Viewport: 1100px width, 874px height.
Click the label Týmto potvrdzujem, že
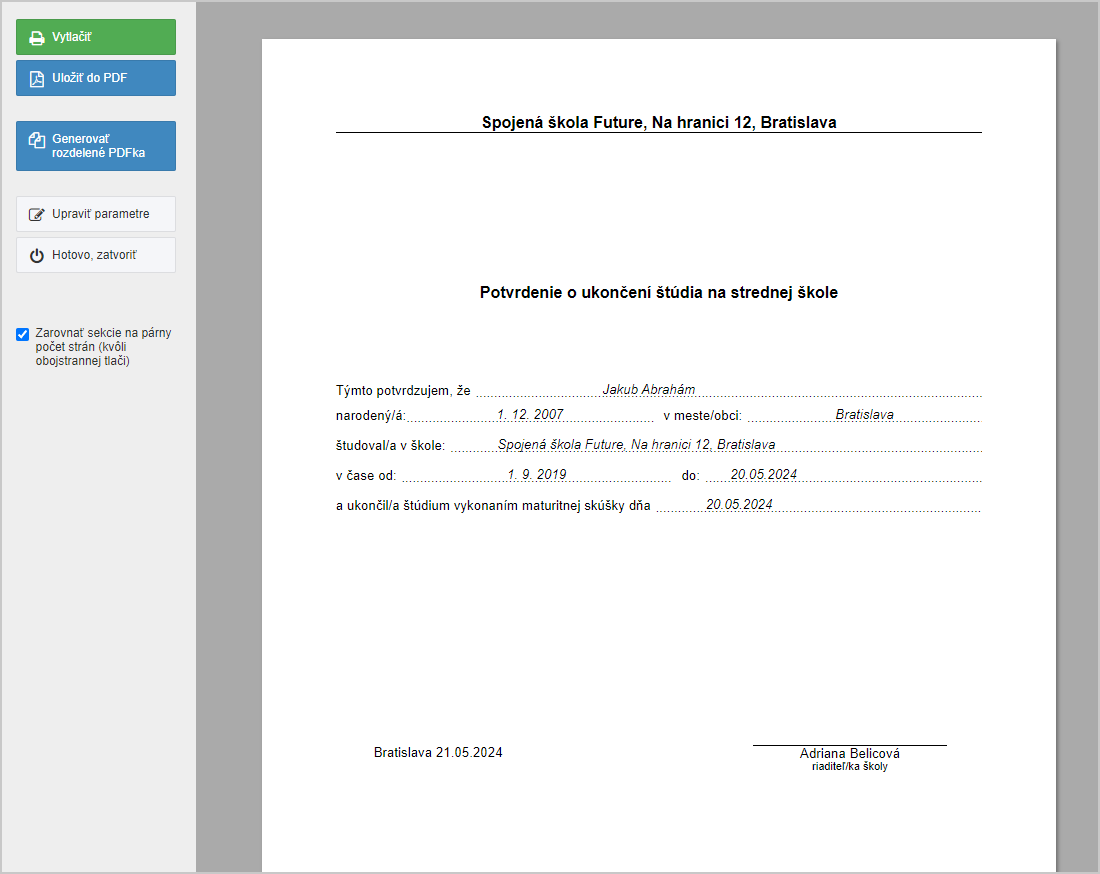pyautogui.click(x=403, y=391)
